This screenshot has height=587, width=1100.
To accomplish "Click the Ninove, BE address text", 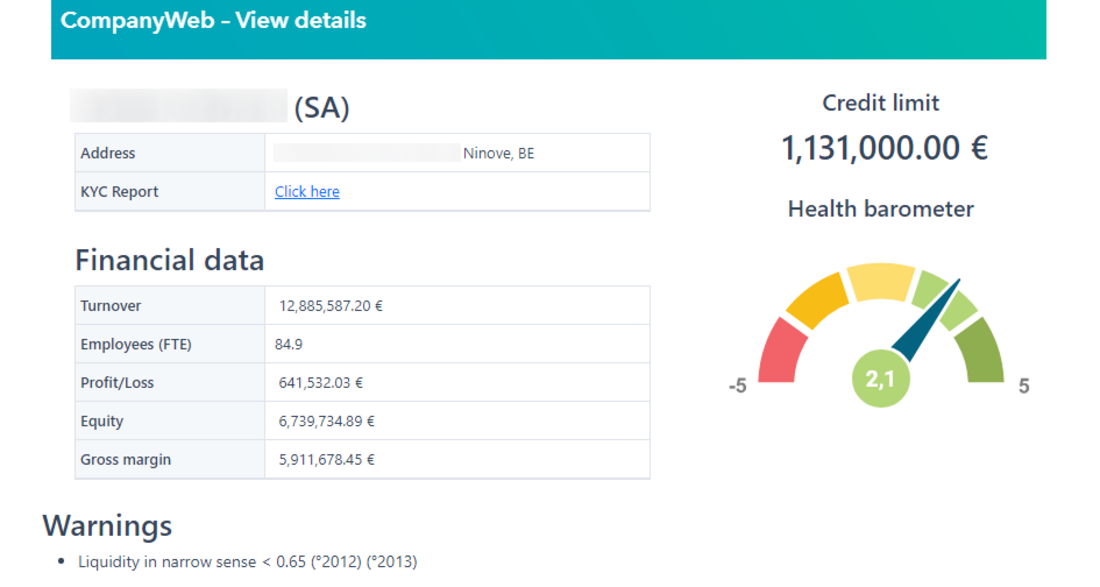I will 498,153.
